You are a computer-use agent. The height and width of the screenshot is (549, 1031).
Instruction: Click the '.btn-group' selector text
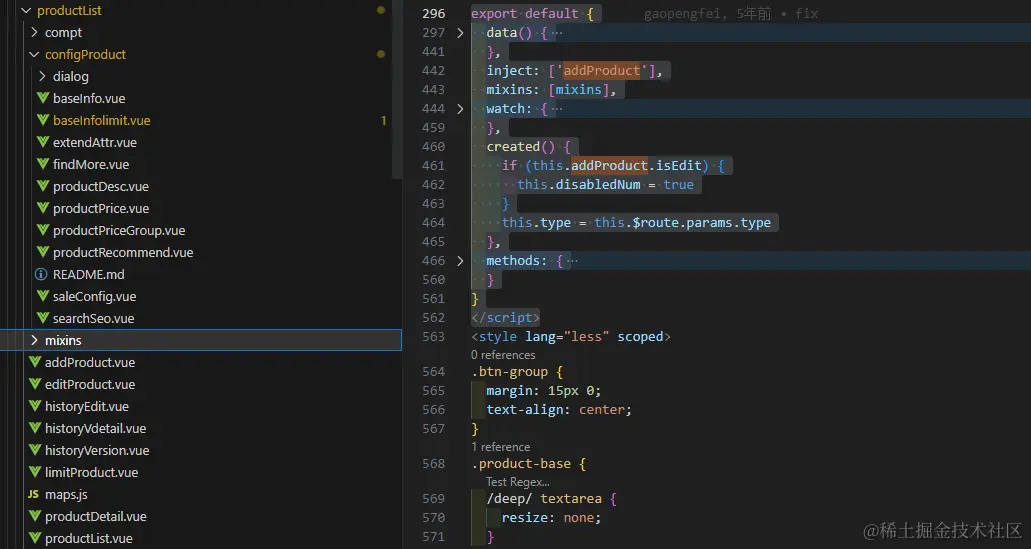point(509,371)
